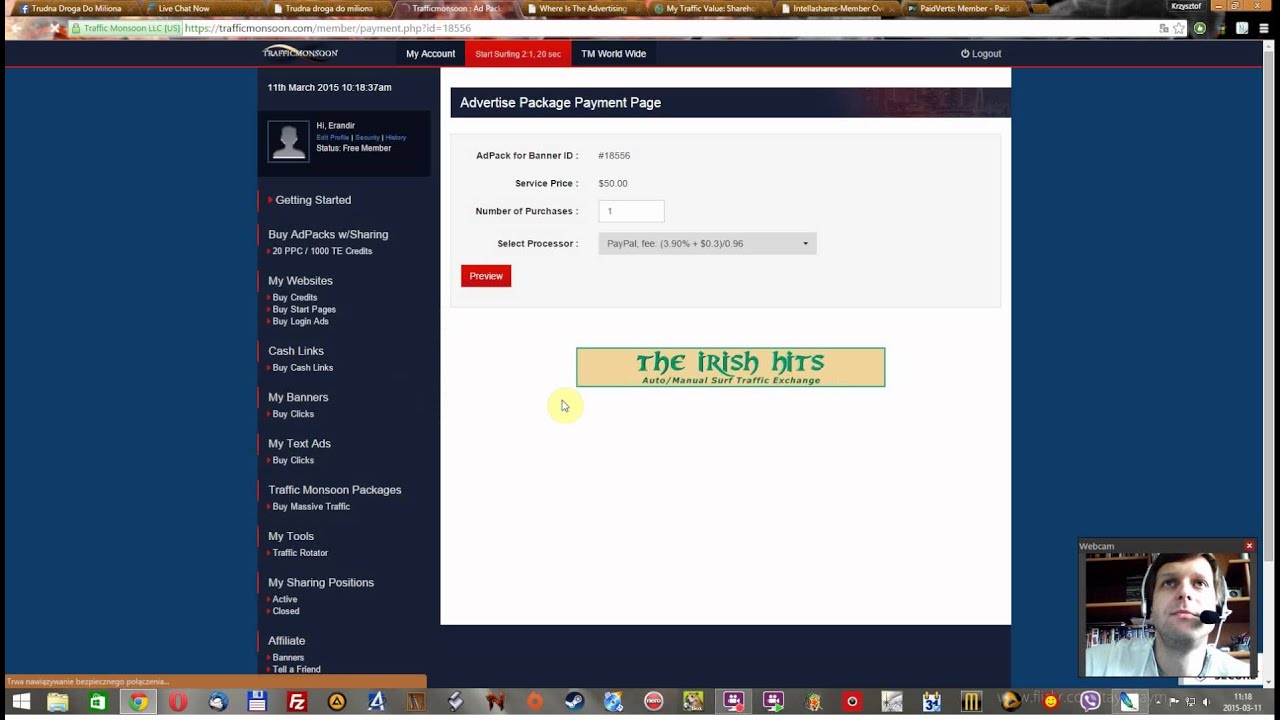
Task: Click Buy Clicks under My Banners
Action: coord(293,414)
